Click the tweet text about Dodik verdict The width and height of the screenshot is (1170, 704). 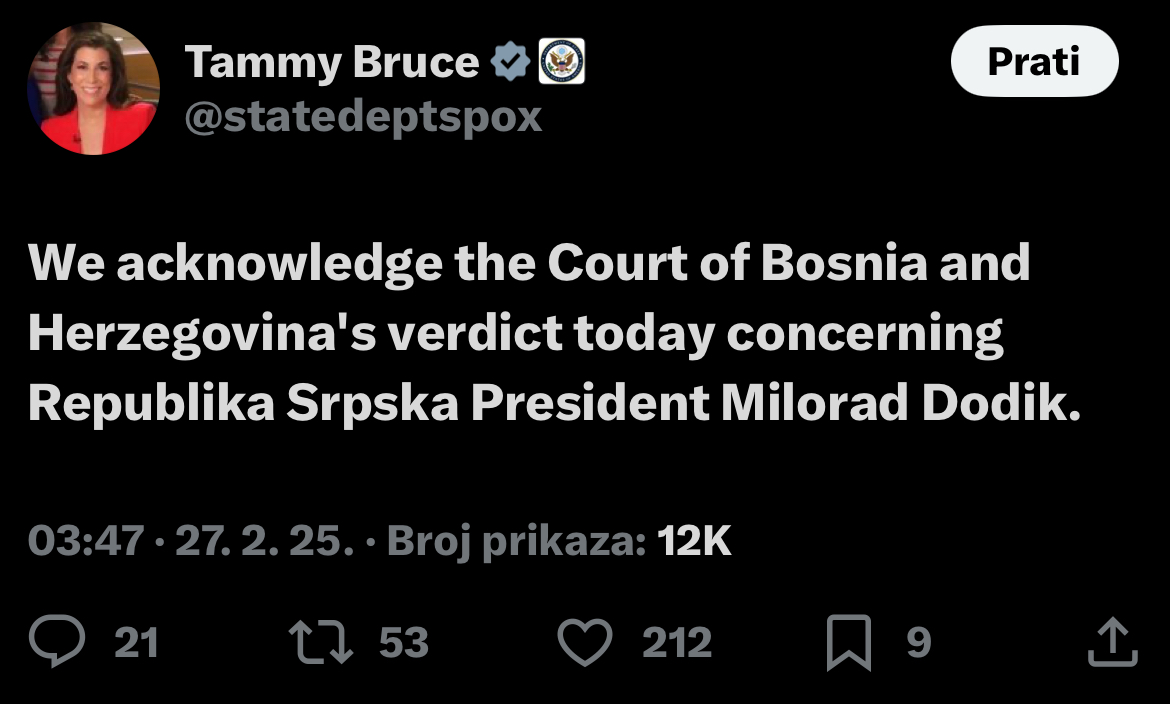point(554,334)
